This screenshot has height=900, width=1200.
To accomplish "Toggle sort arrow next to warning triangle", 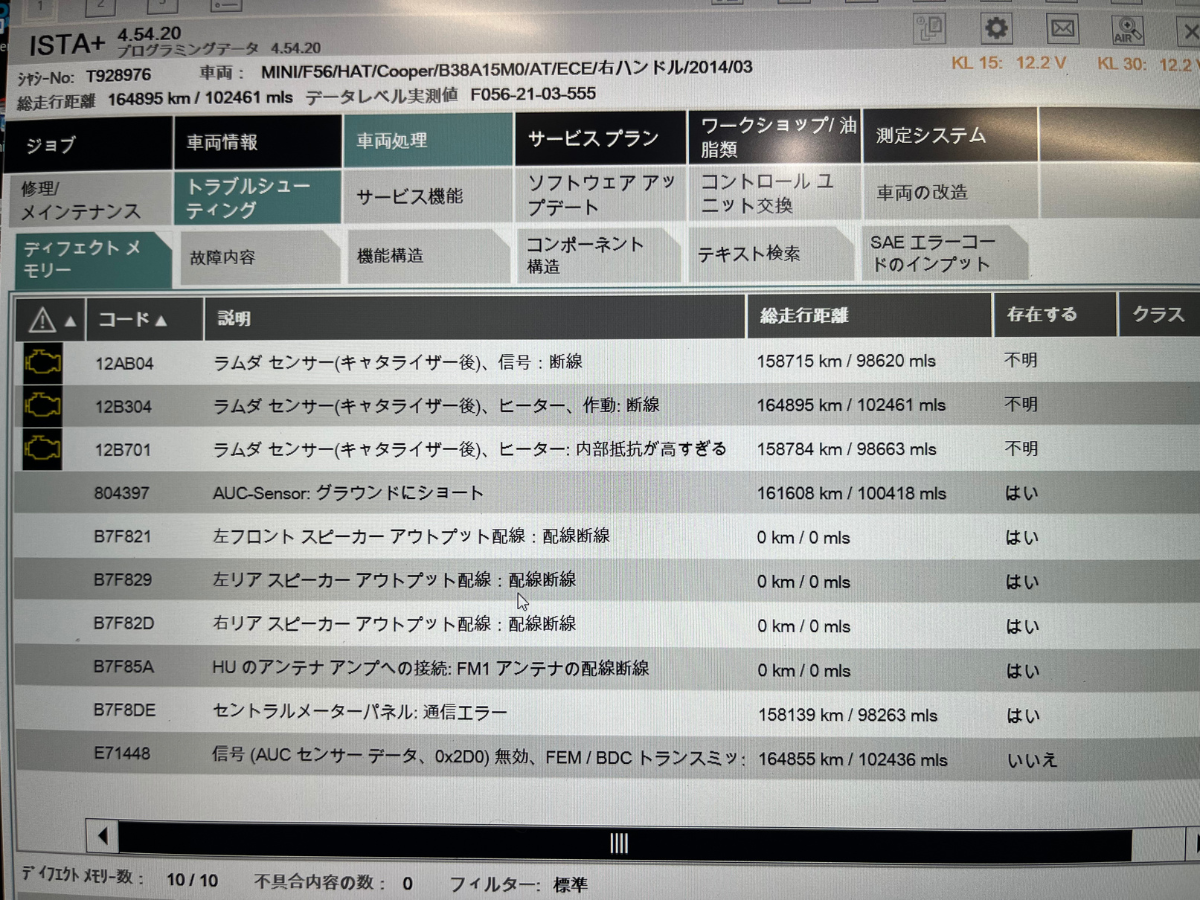I will coord(70,321).
